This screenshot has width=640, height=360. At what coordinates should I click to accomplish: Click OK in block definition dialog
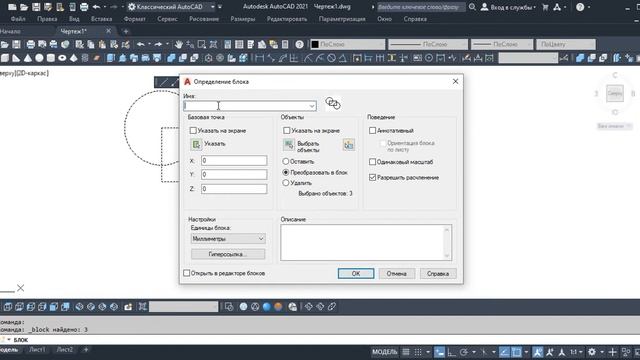356,273
